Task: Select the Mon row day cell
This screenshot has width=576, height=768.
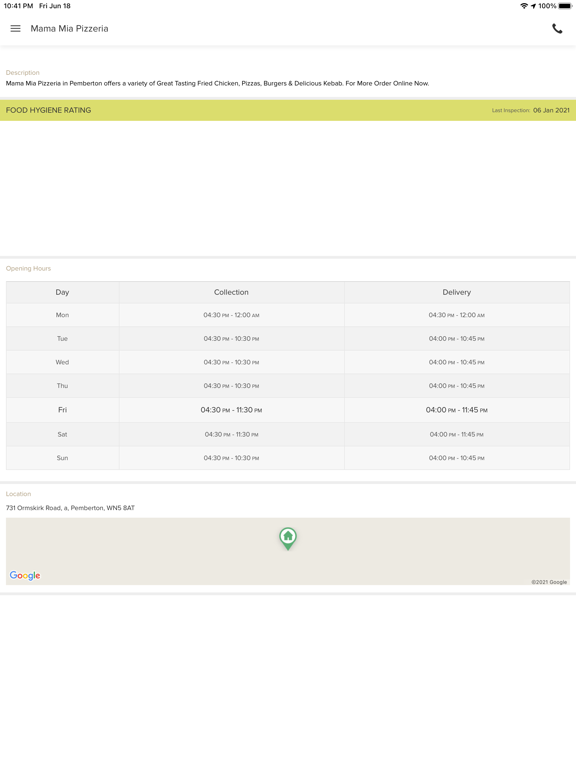Action: (62, 315)
